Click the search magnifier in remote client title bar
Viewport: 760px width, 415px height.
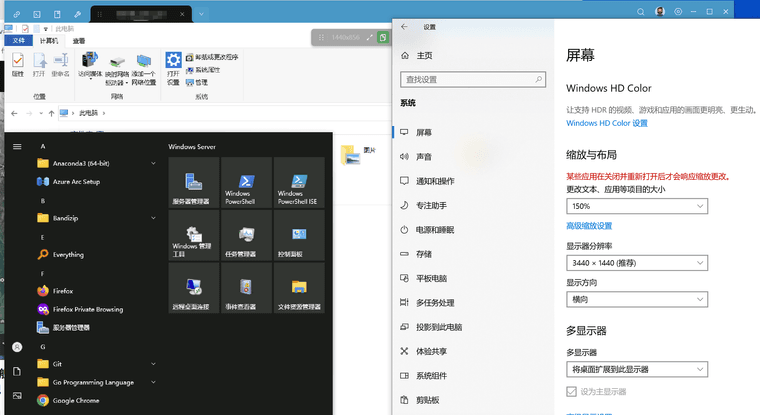pos(641,12)
